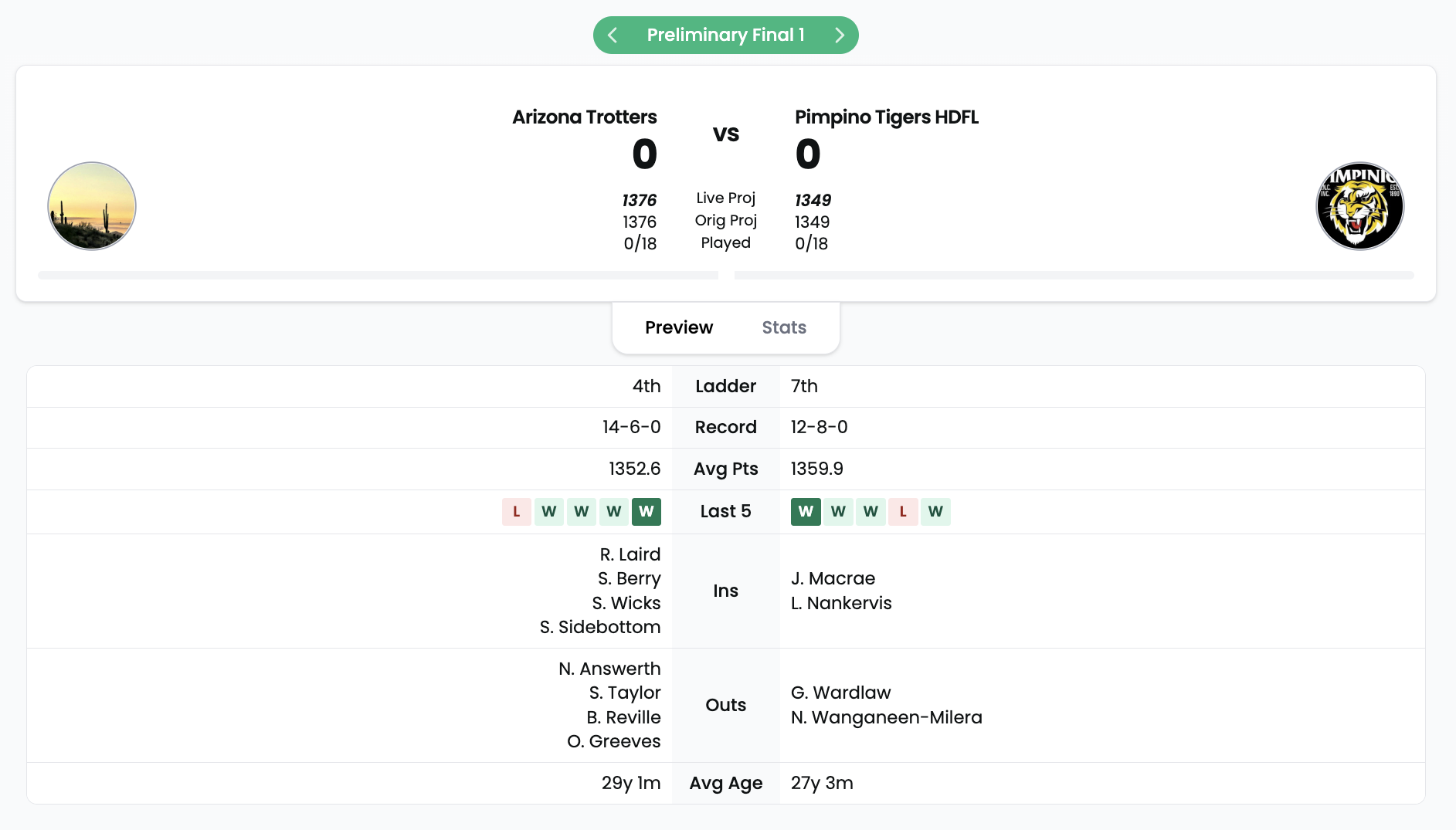The image size is (1456, 830).
Task: Select the dark green W in Arizona's Last 5
Action: click(647, 511)
